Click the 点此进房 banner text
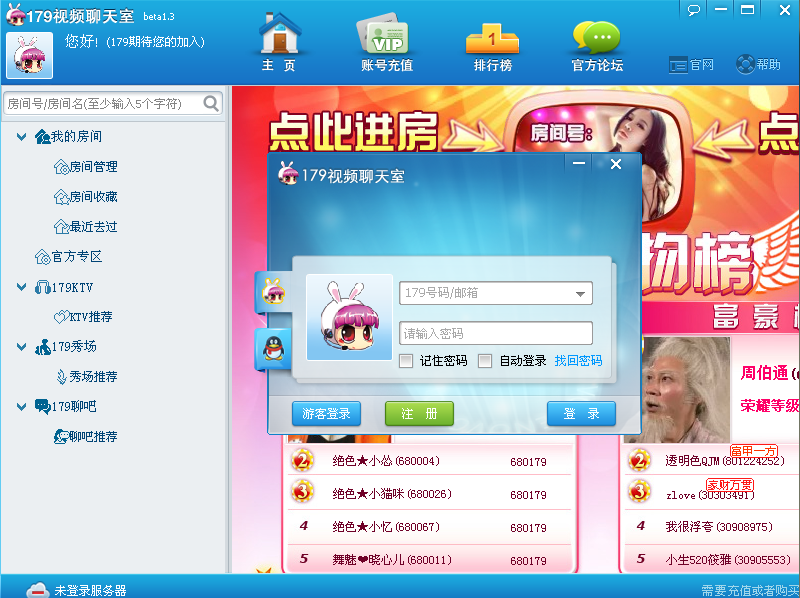This screenshot has height=598, width=800. coord(354,131)
